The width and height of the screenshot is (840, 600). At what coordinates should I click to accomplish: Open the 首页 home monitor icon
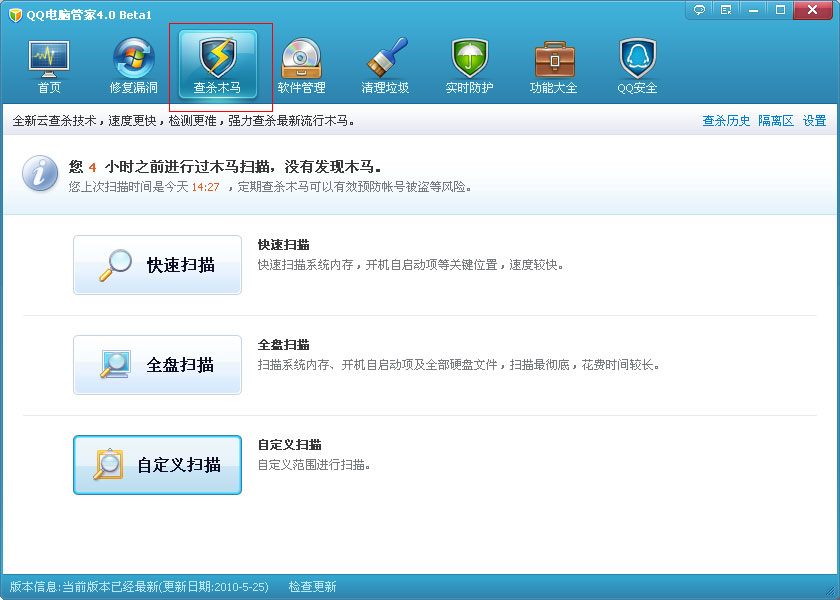point(49,60)
